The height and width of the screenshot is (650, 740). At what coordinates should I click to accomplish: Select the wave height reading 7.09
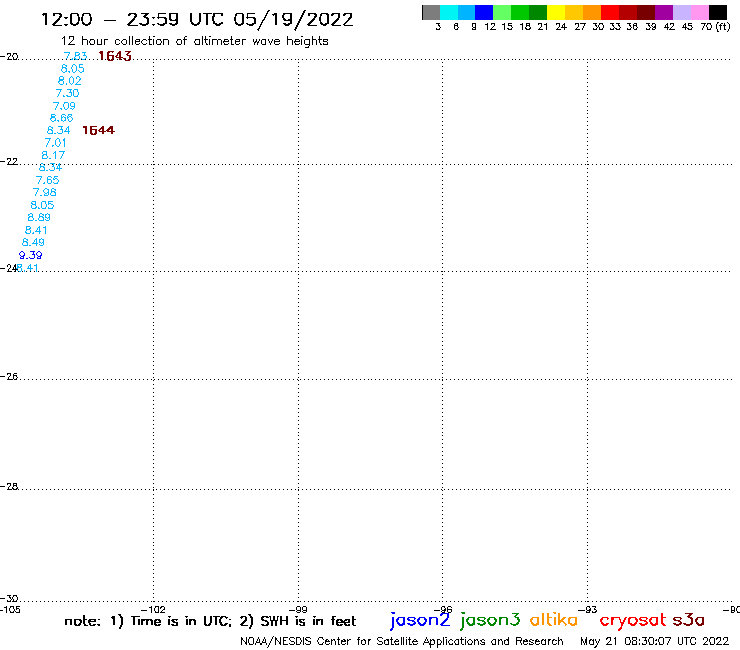point(64,106)
